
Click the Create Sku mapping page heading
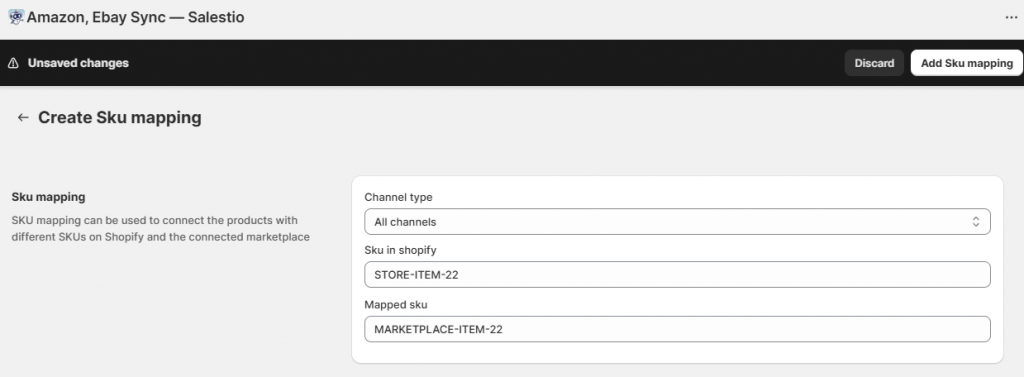coord(120,118)
